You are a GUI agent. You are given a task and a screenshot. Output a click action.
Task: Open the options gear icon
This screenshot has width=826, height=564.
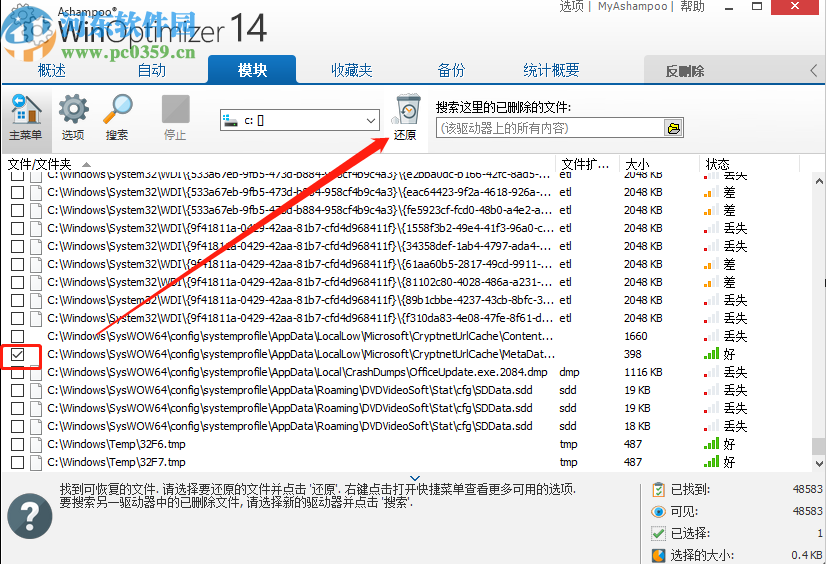tap(73, 109)
